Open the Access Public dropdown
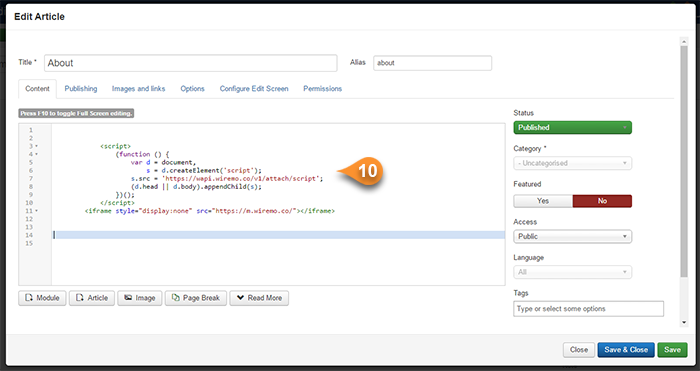Screen dimensions: 700x371 coord(572,237)
